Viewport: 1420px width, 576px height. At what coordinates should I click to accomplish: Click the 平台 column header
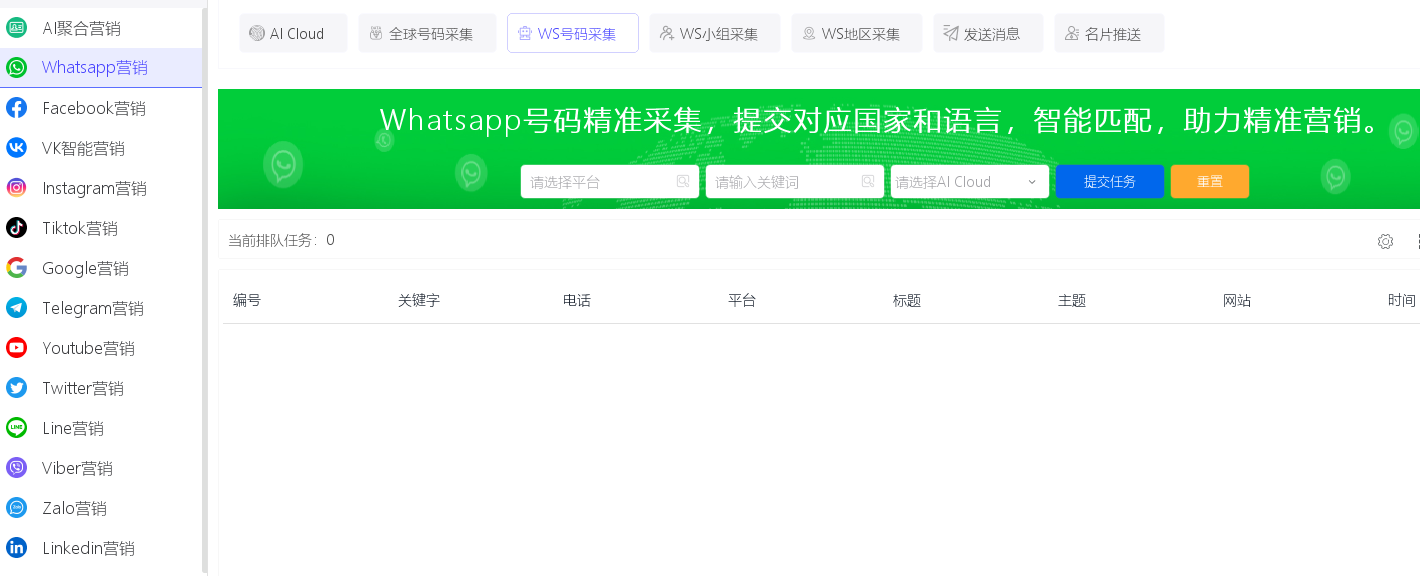(x=742, y=300)
